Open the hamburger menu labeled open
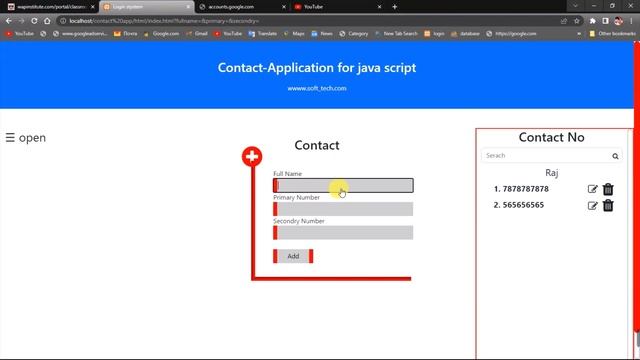 pyautogui.click(x=25, y=138)
